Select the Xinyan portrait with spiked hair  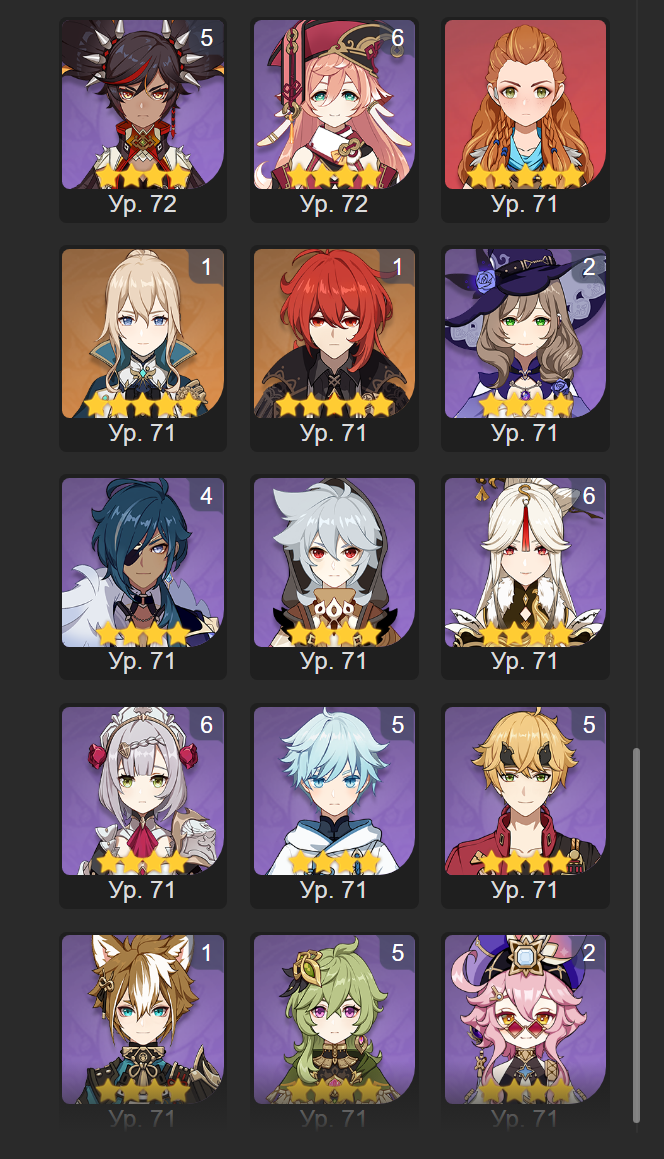[x=143, y=104]
